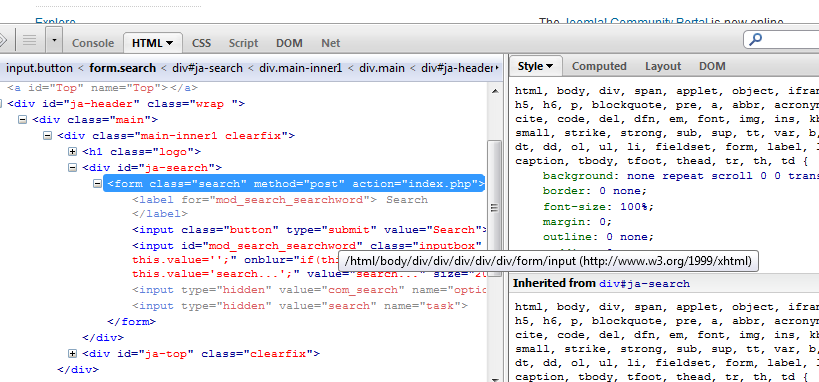Select div#ja-search in the breadcrumb path
This screenshot has width=819, height=382.
(207, 68)
